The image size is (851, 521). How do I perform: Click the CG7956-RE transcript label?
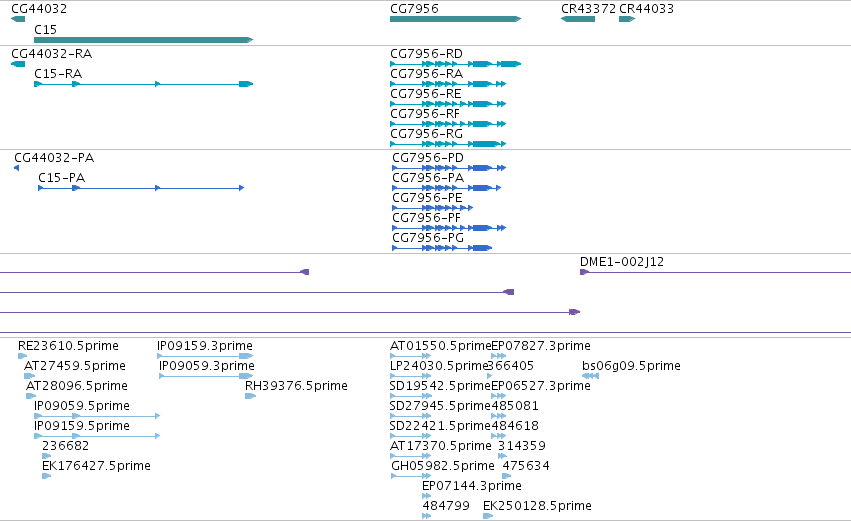[426, 94]
